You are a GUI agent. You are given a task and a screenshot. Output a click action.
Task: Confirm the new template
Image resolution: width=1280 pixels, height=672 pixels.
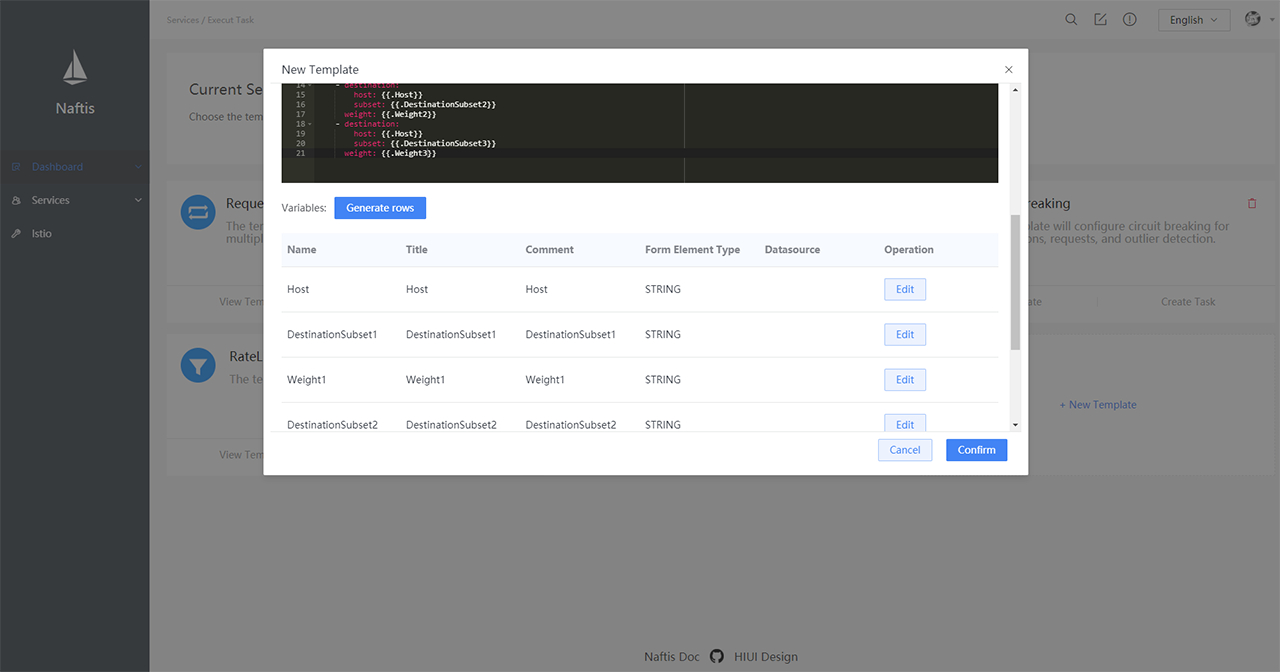pos(976,450)
